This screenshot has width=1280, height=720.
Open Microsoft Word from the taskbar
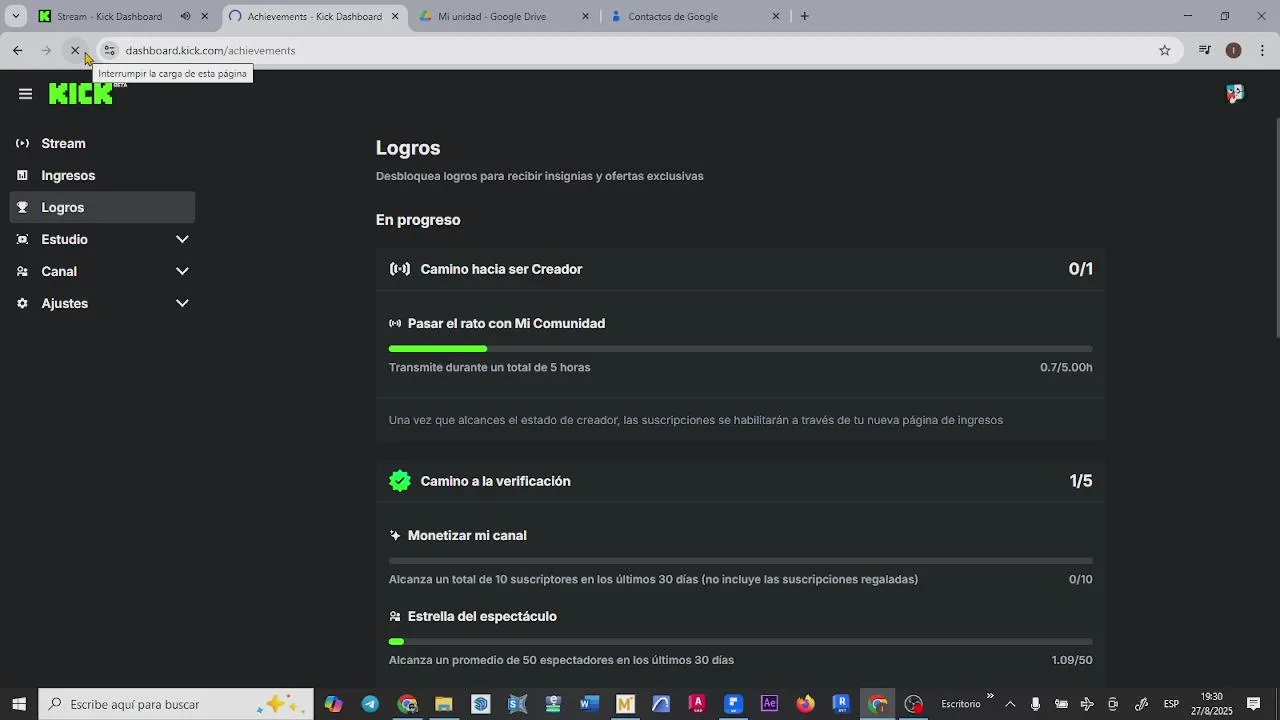click(589, 704)
